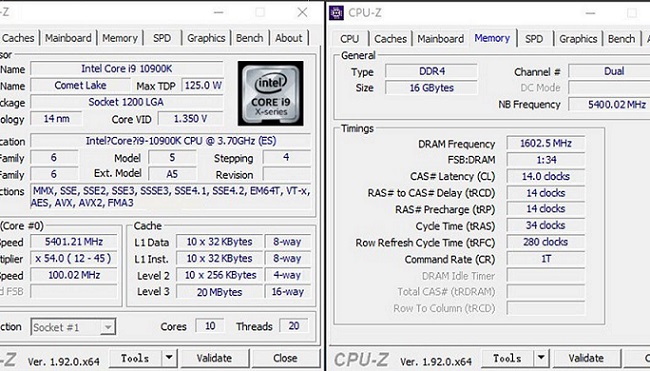
Task: Click the '14.0 clocks' CAS Latency value
Action: (546, 176)
